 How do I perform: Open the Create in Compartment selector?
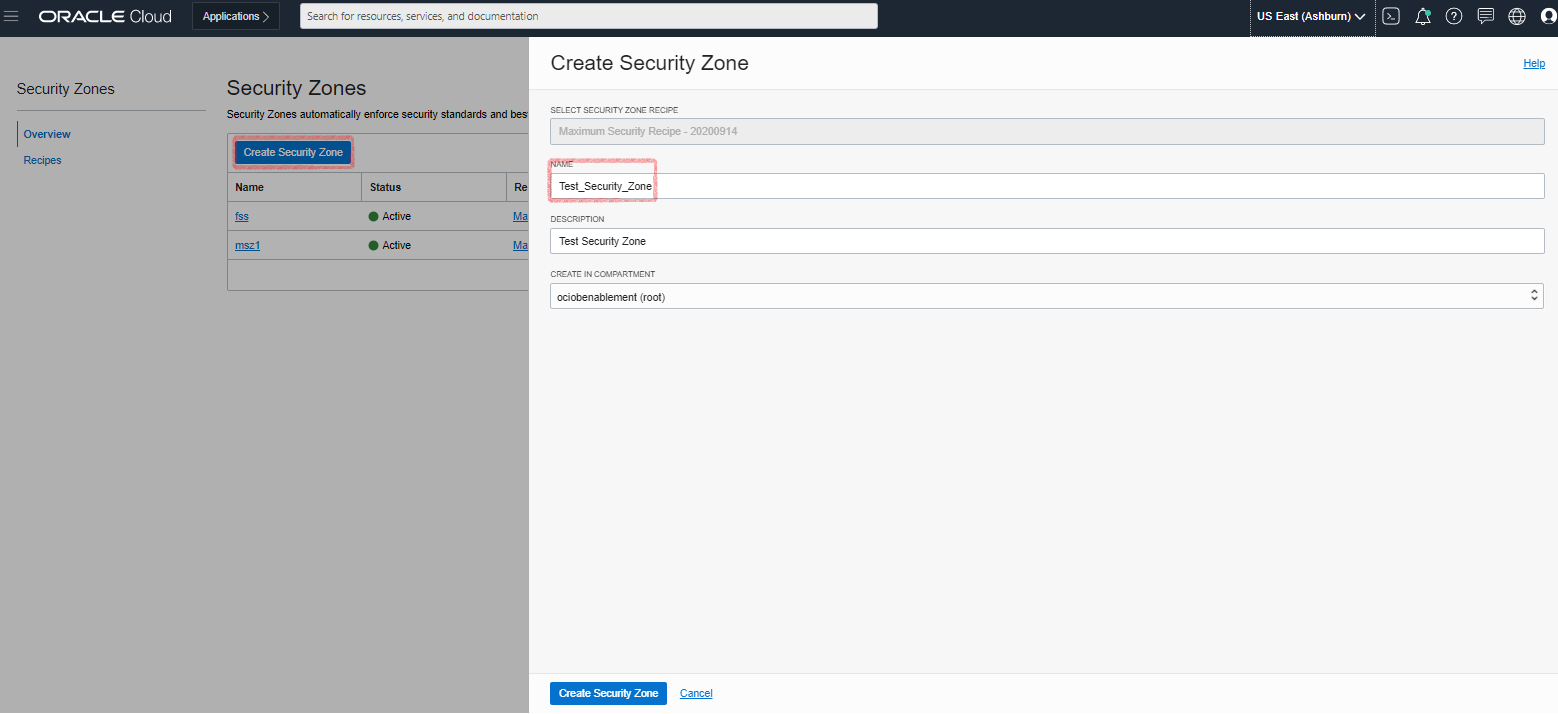pos(1045,296)
